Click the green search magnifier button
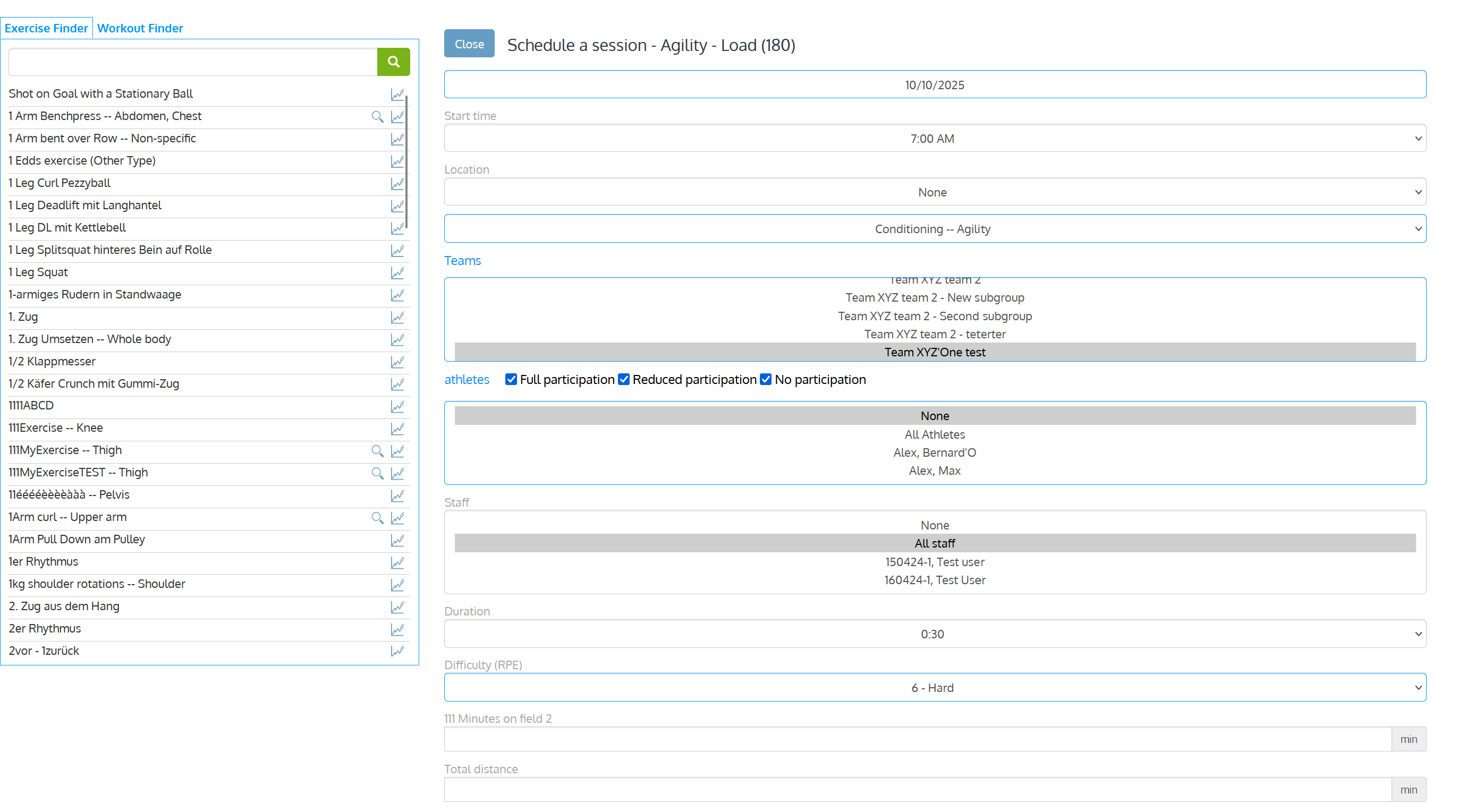 point(393,62)
